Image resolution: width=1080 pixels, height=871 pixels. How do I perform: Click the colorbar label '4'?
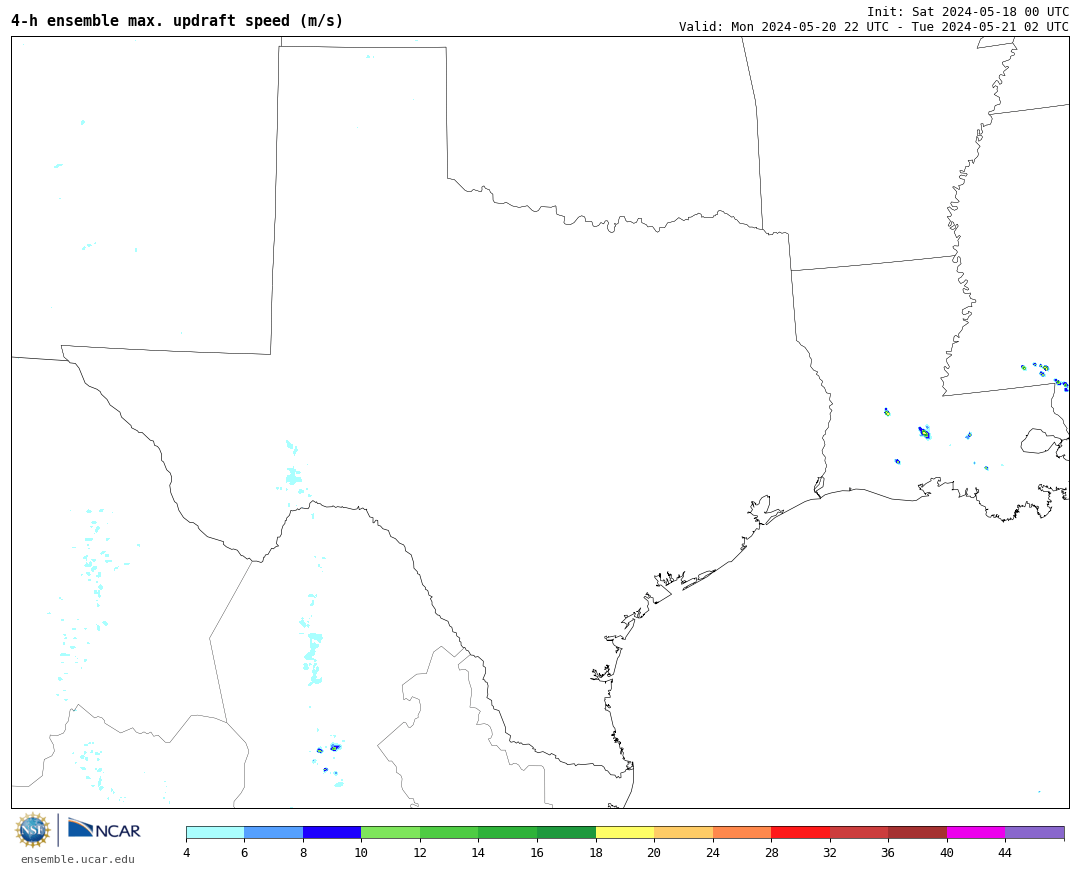[x=186, y=852]
